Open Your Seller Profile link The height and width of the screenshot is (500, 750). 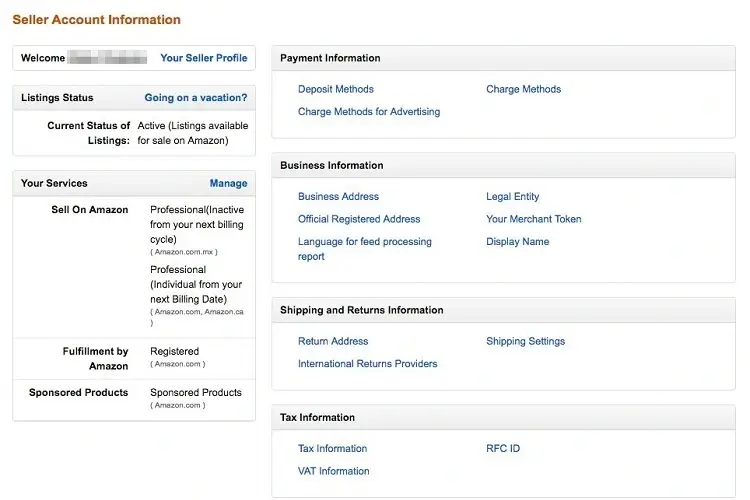click(204, 58)
